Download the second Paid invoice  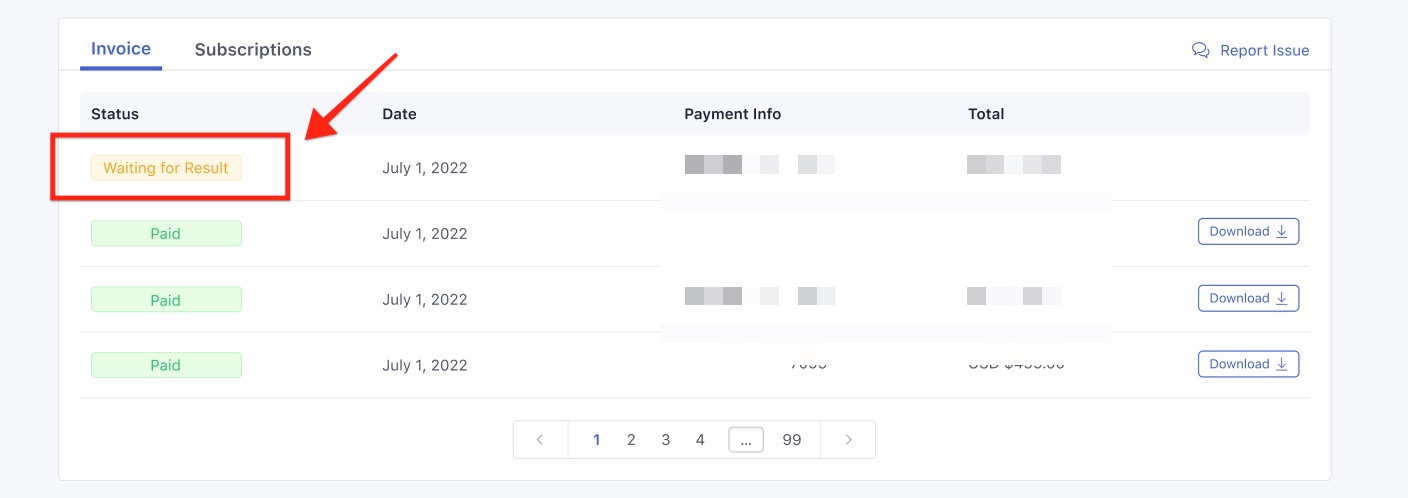[x=1248, y=298]
